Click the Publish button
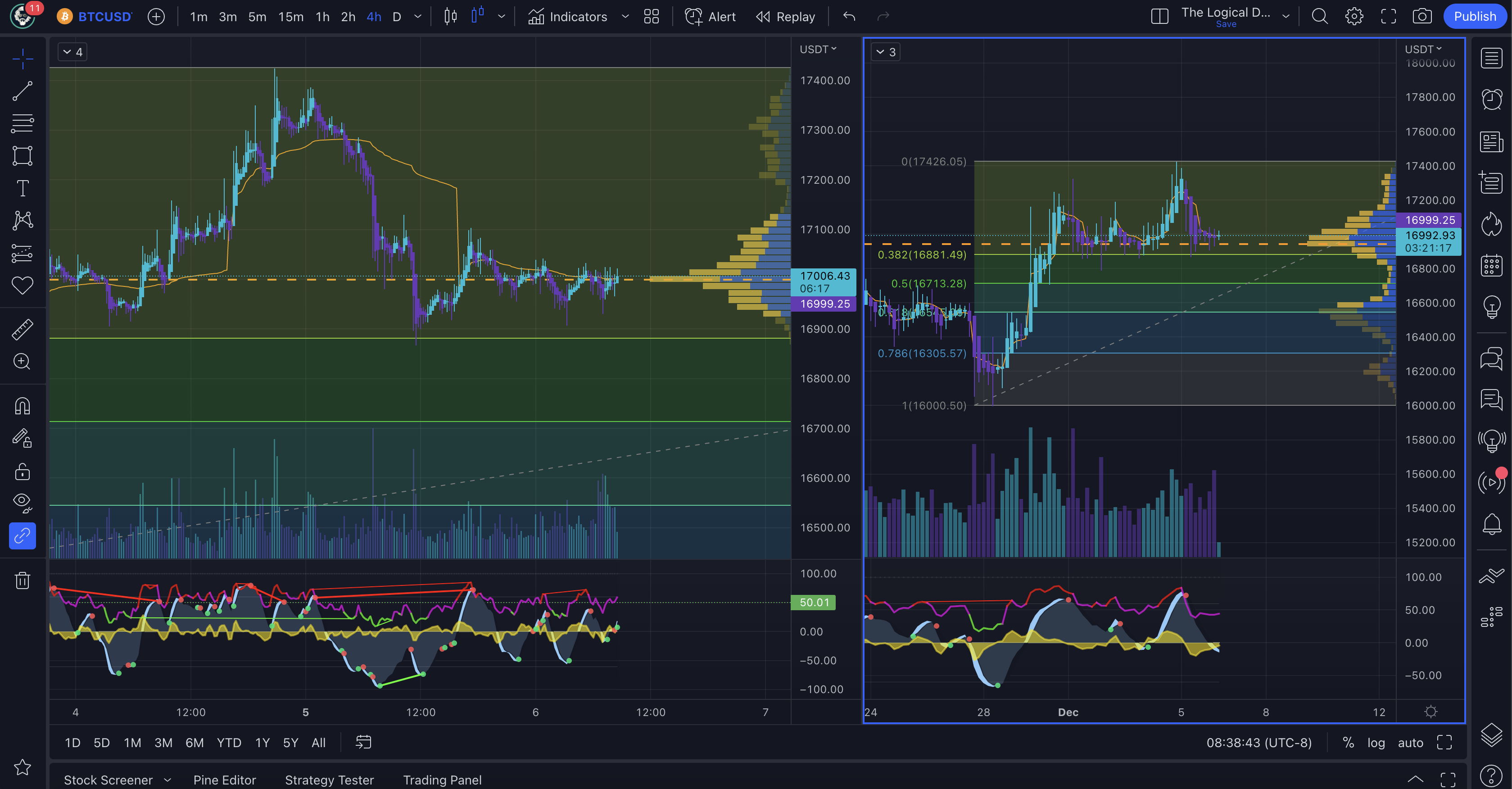Viewport: 1512px width, 789px height. (x=1475, y=16)
